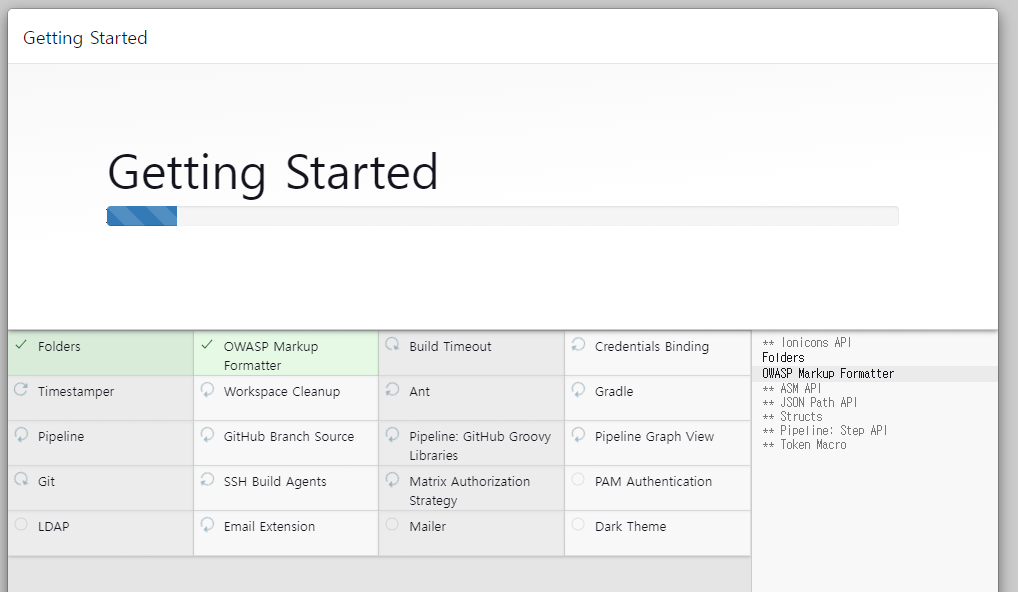Click the spinner icon next to Credentials Binding
The width and height of the screenshot is (1018, 592).
click(x=578, y=344)
